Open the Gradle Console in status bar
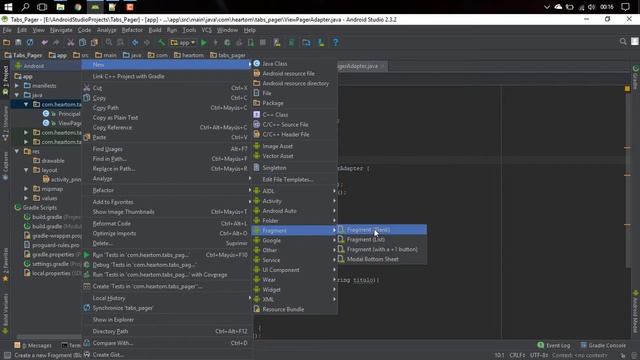 pos(603,345)
